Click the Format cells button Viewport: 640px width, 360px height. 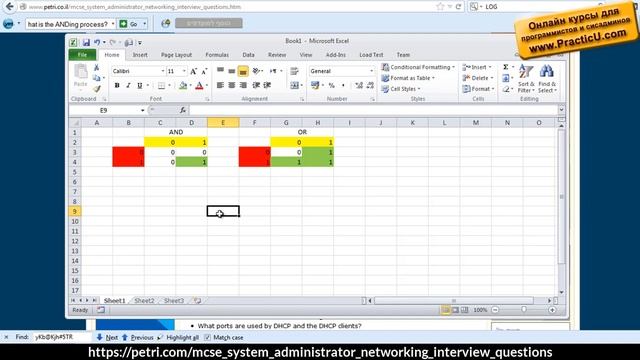click(478, 89)
